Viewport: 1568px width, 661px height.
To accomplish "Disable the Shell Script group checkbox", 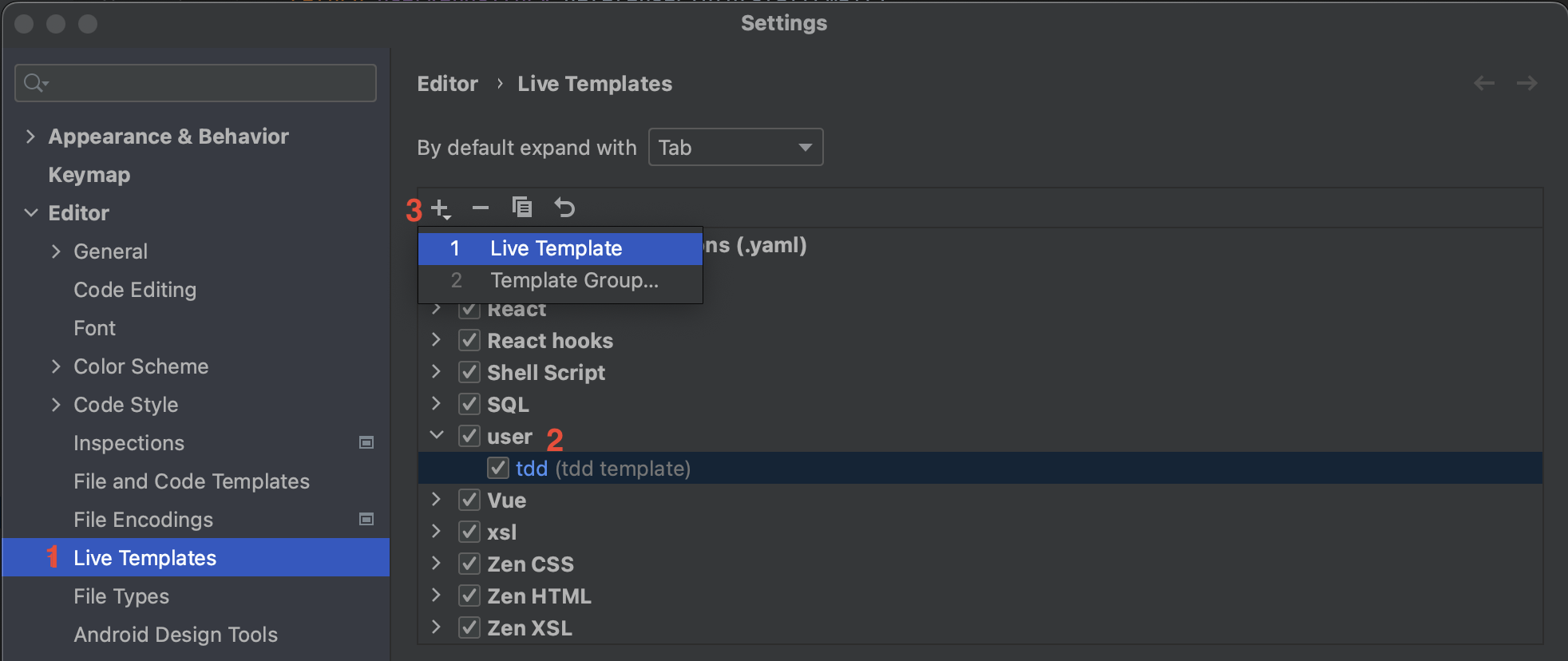I will 469,373.
